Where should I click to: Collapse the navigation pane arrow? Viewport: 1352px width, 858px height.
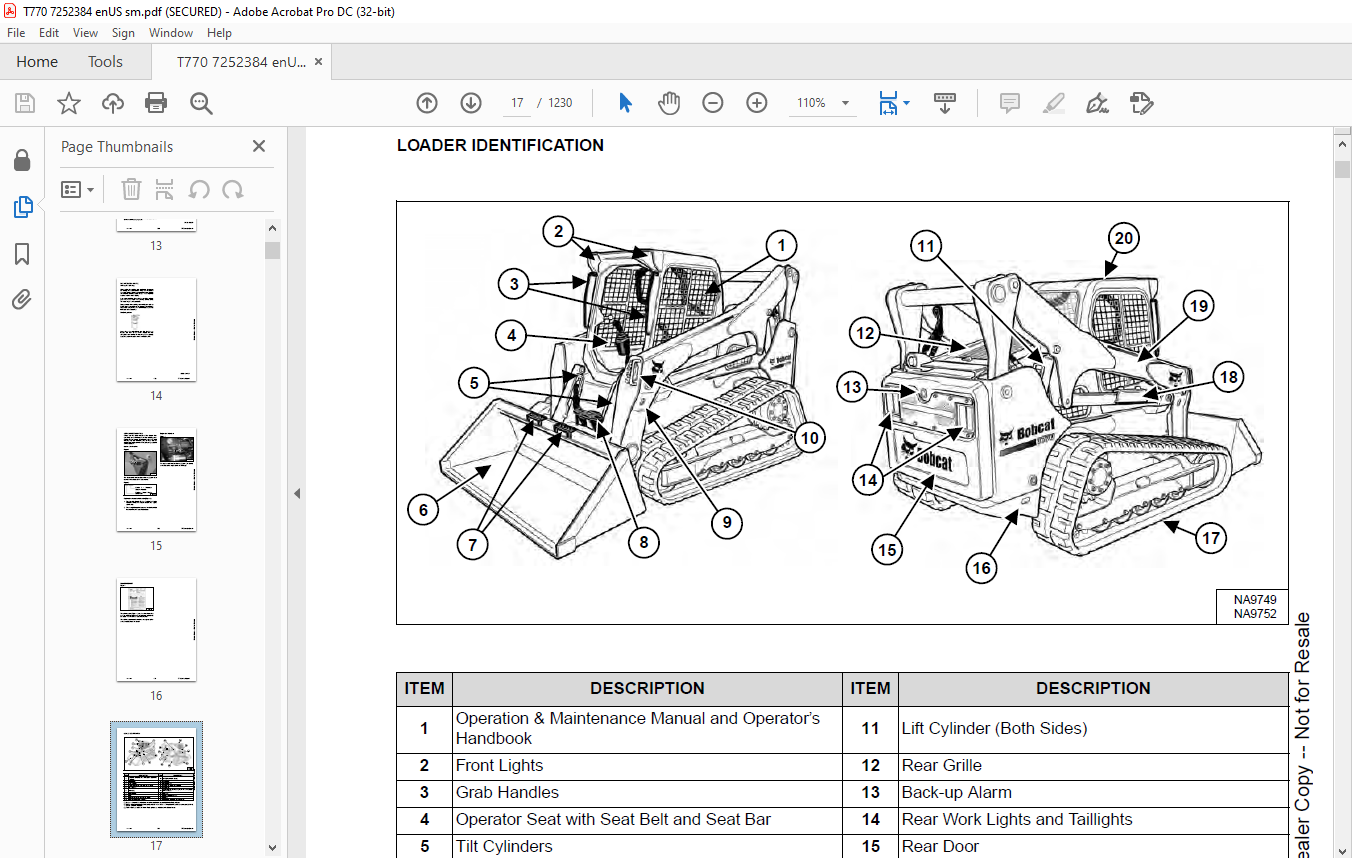coord(297,493)
